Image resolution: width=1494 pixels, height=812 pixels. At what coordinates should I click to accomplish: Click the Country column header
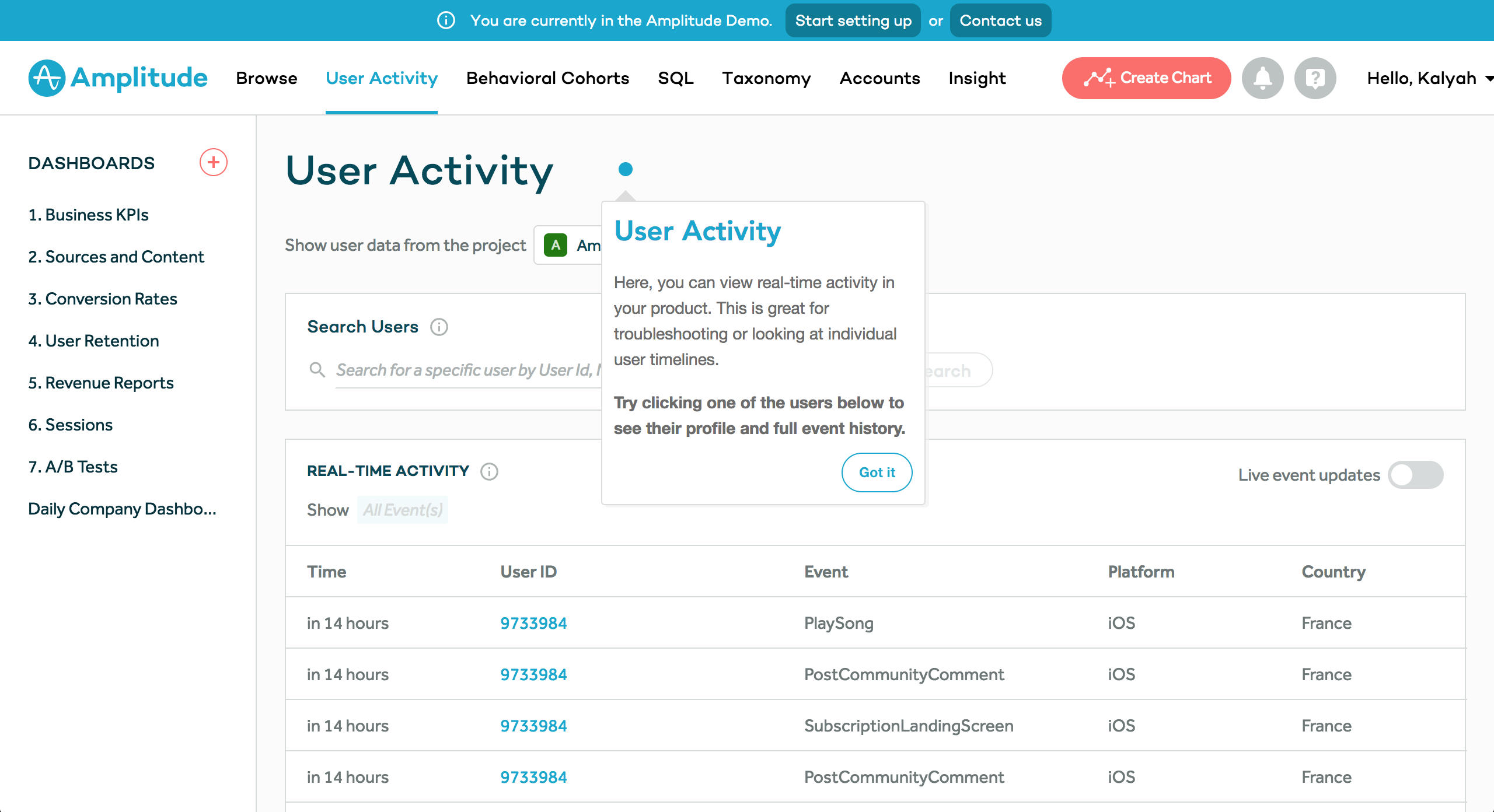pos(1334,572)
